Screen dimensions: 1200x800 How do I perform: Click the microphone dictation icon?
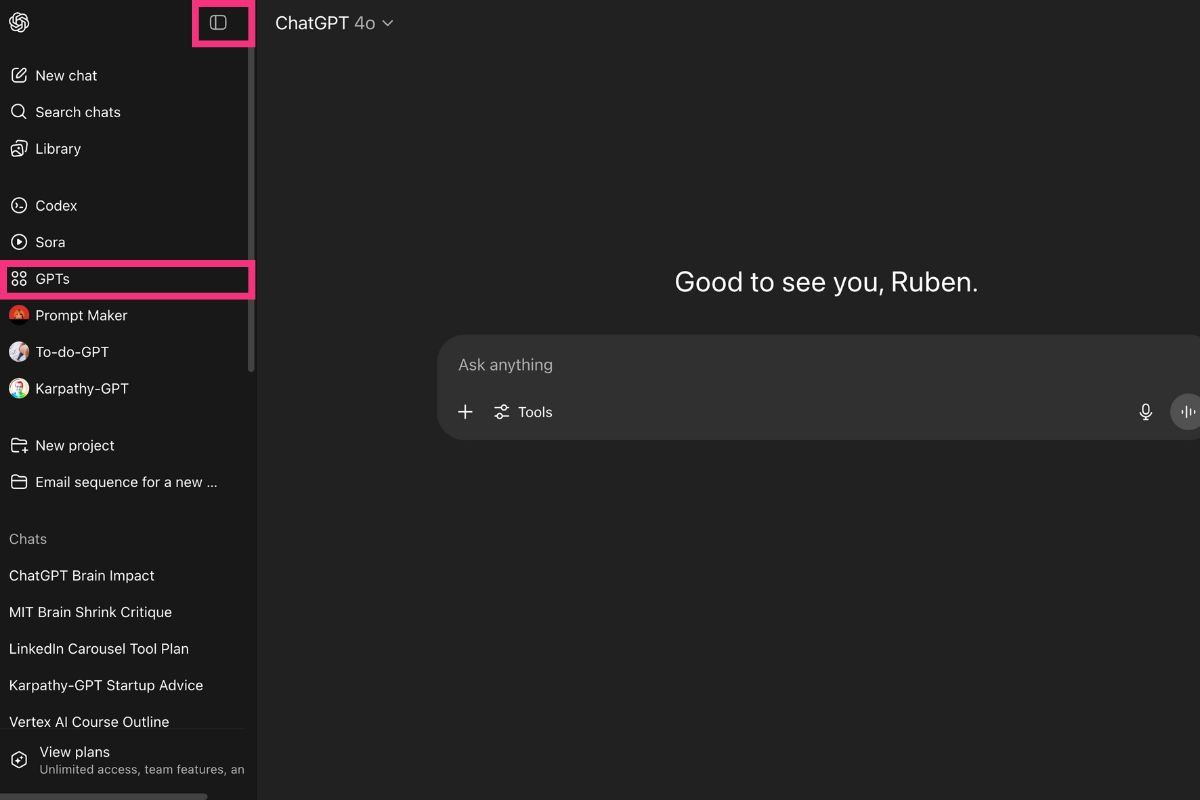click(x=1146, y=412)
